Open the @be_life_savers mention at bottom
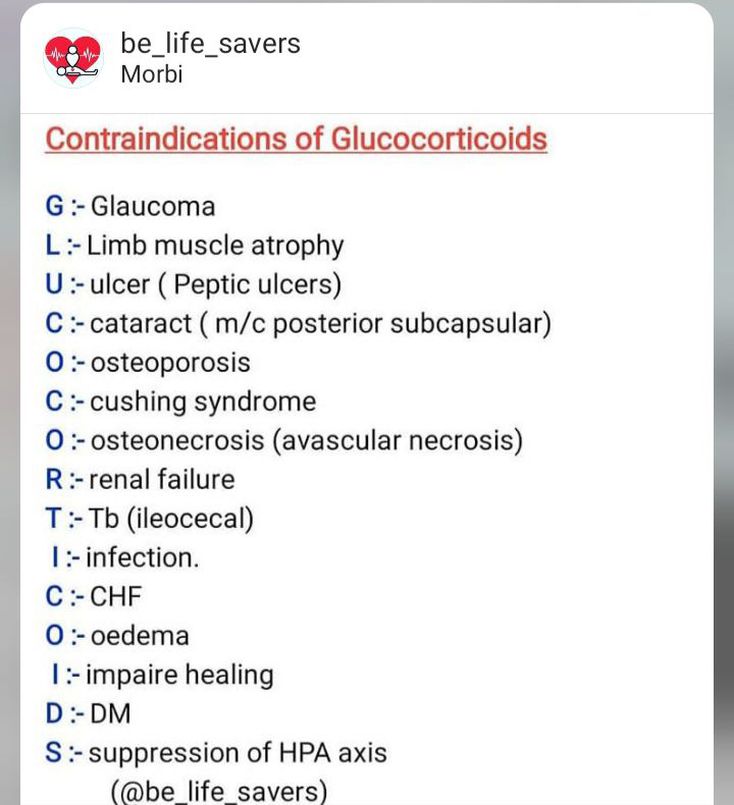Screen dimensions: 734x805 [219, 791]
